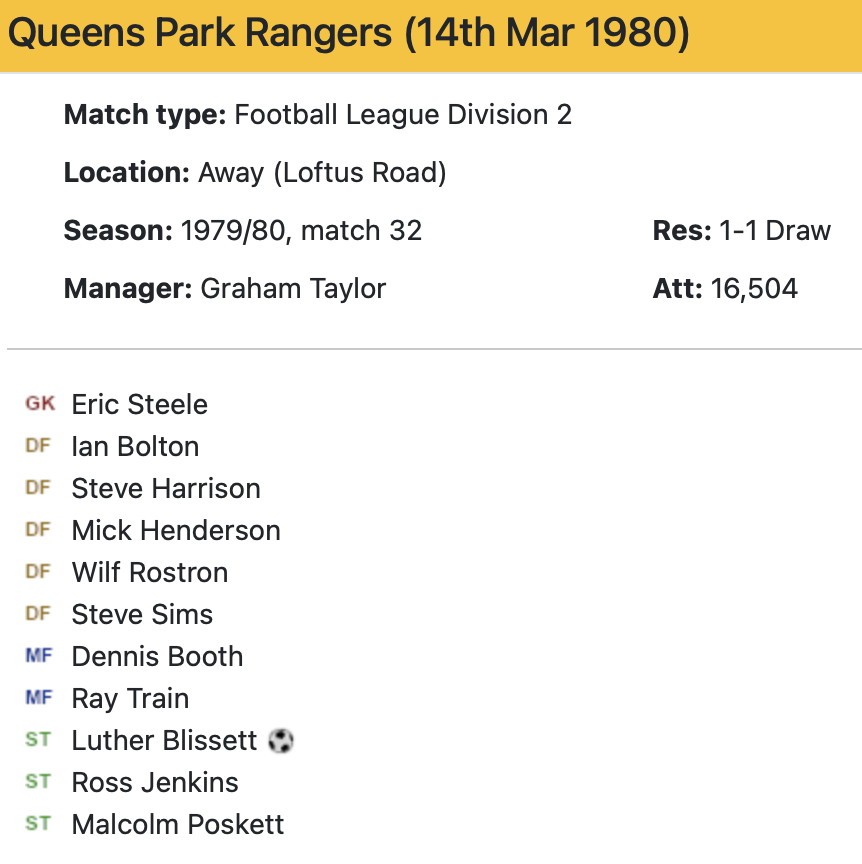The image size is (862, 864).
Task: Click the ST icon beside Malcolm Poskett
Action: 38,824
